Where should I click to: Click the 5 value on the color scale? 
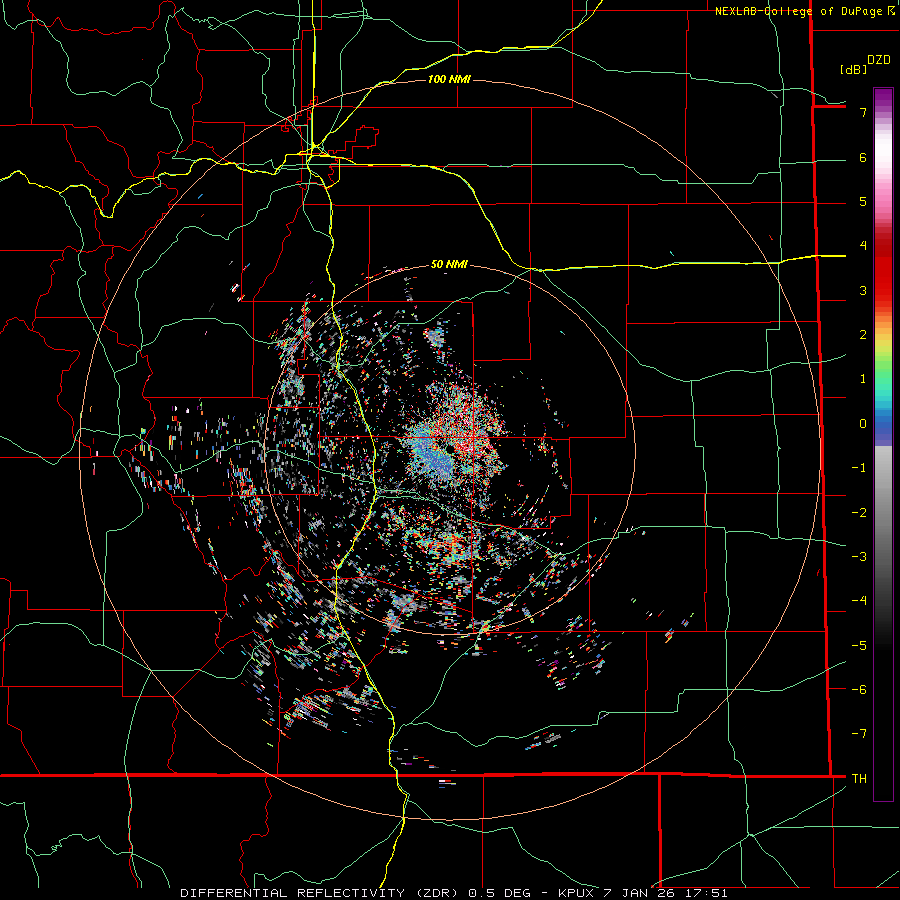click(863, 201)
